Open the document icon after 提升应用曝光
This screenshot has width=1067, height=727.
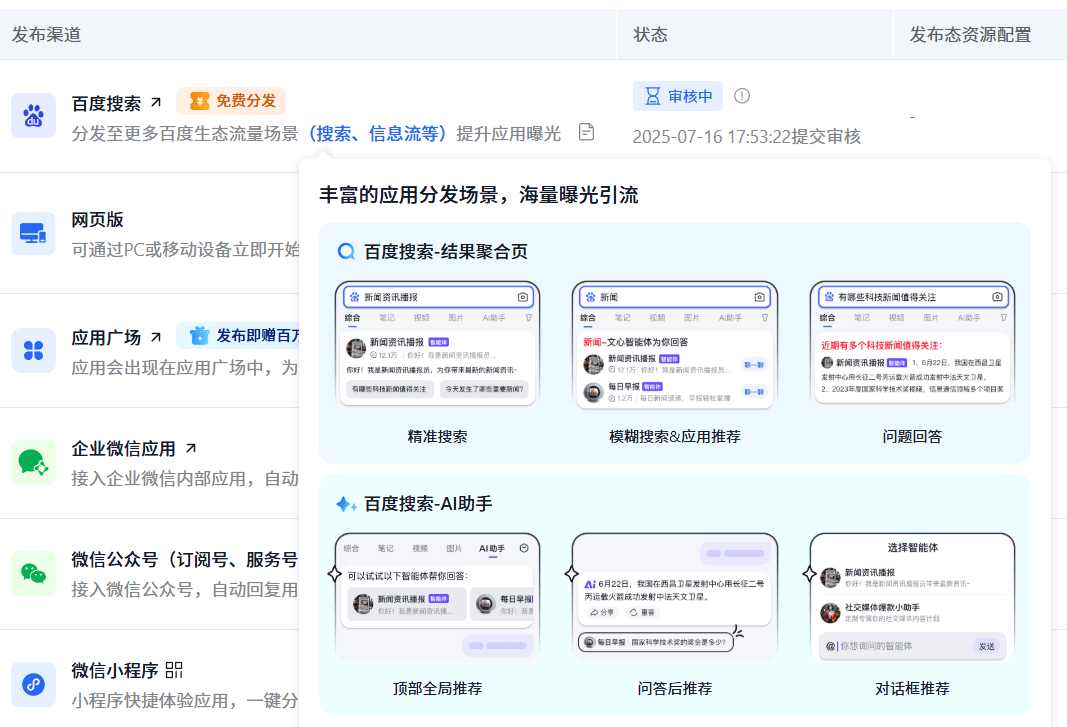[586, 132]
